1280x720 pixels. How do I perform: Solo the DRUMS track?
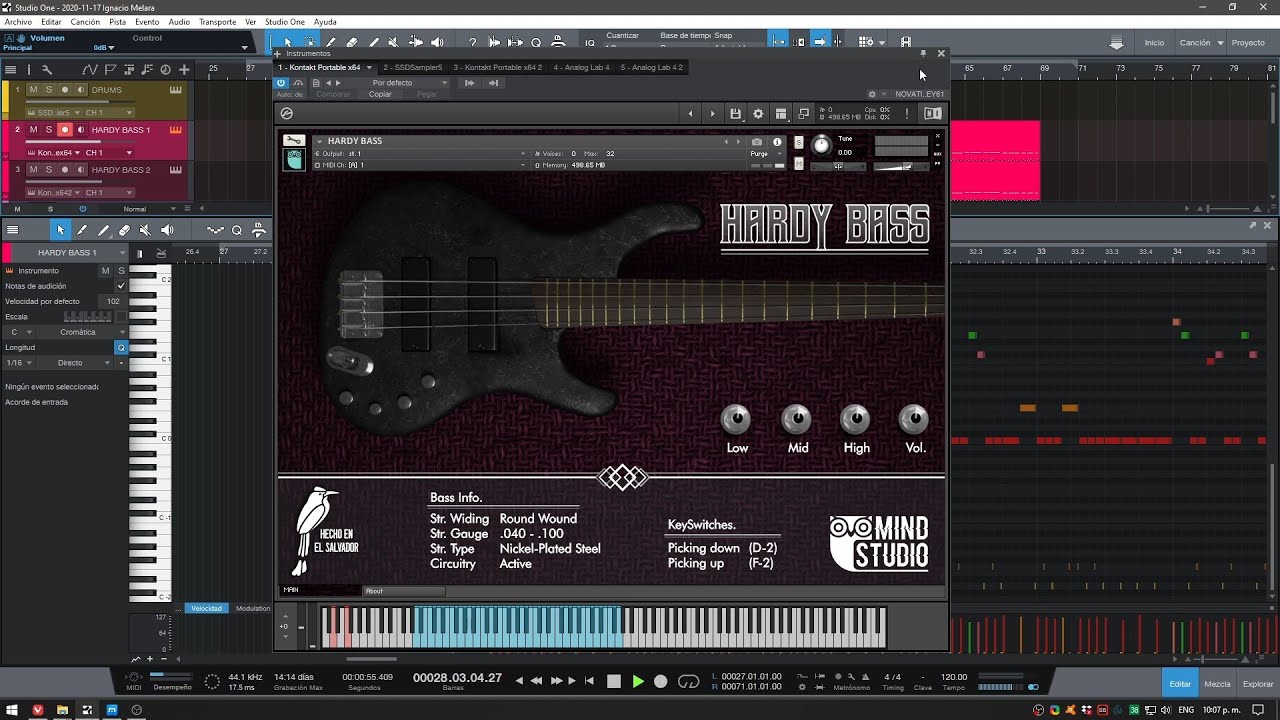click(48, 90)
